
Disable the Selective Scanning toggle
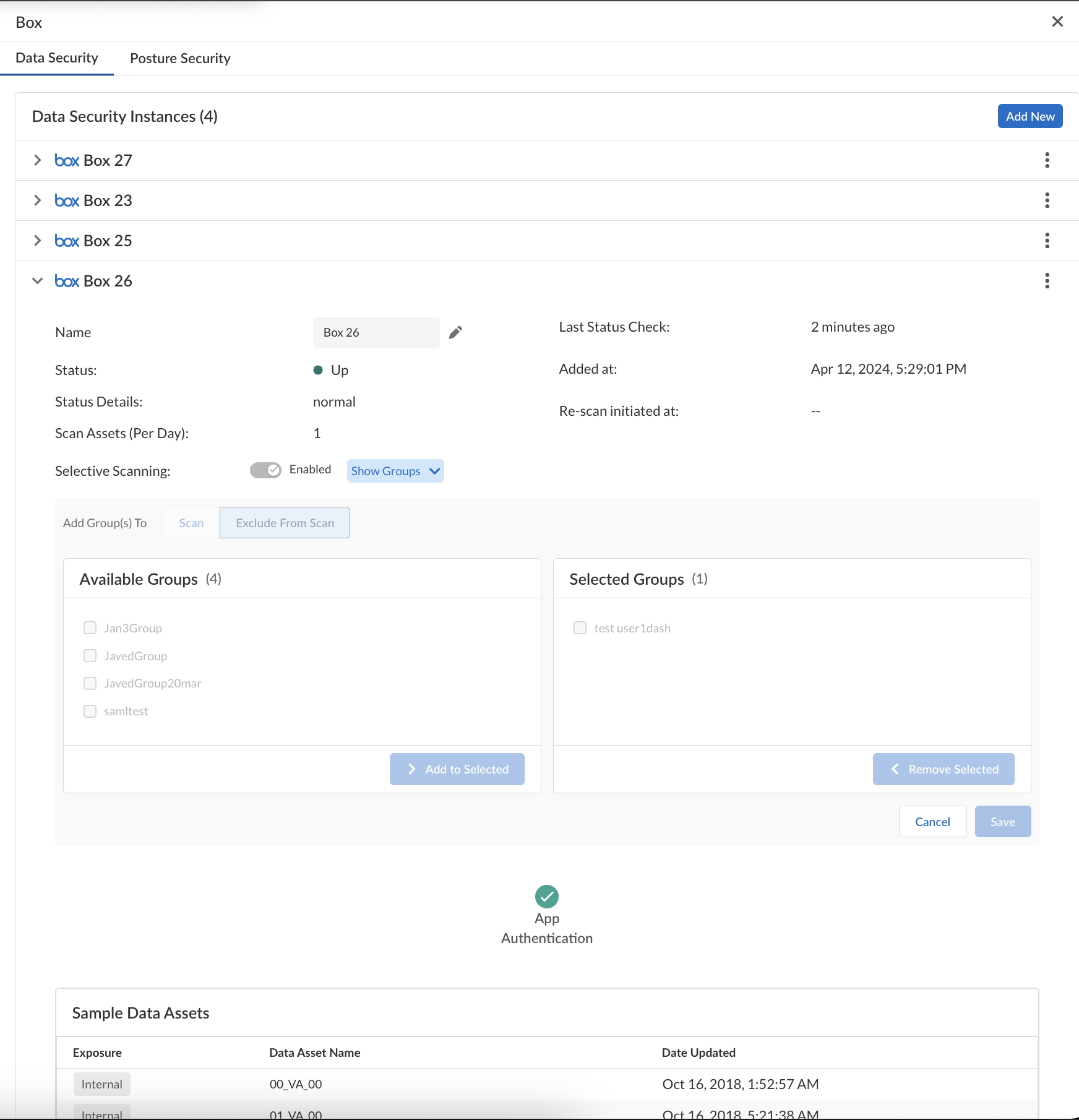click(265, 470)
